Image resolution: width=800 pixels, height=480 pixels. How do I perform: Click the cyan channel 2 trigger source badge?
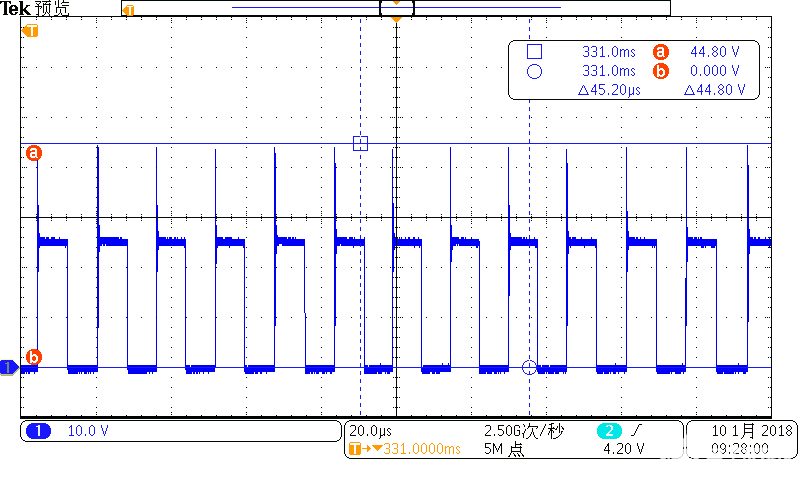click(609, 431)
